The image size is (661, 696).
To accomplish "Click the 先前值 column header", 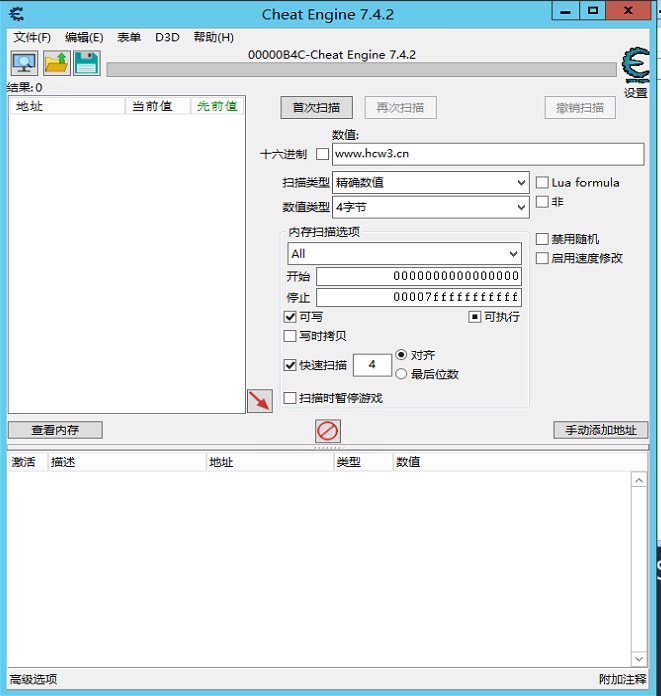I will point(217,106).
